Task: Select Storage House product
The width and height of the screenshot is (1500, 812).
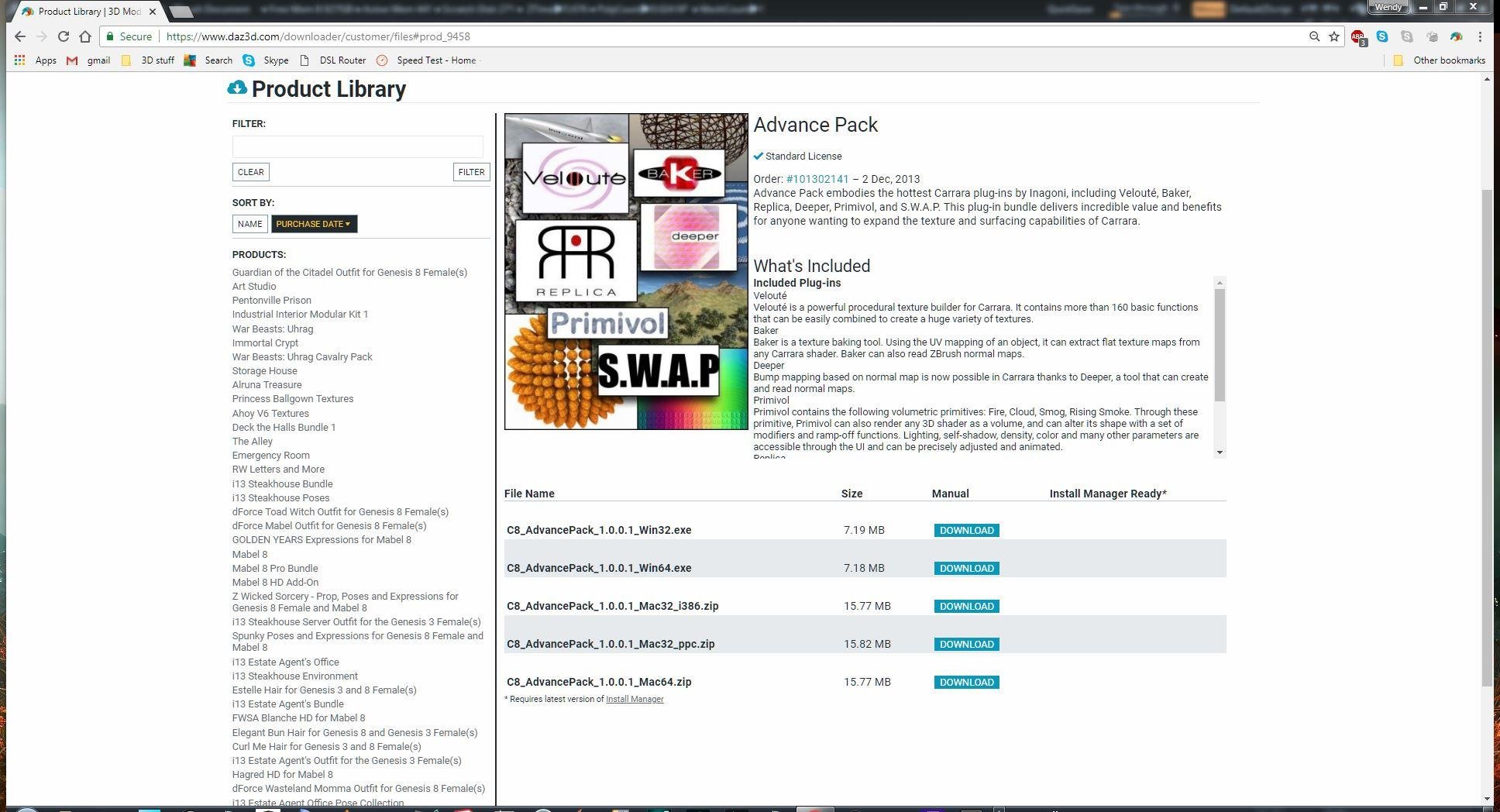Action: pos(264,371)
